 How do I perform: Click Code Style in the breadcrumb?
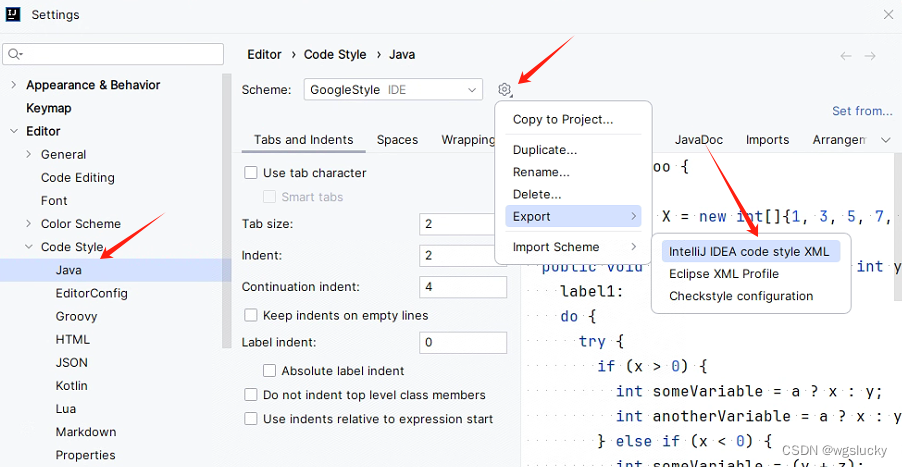click(335, 55)
